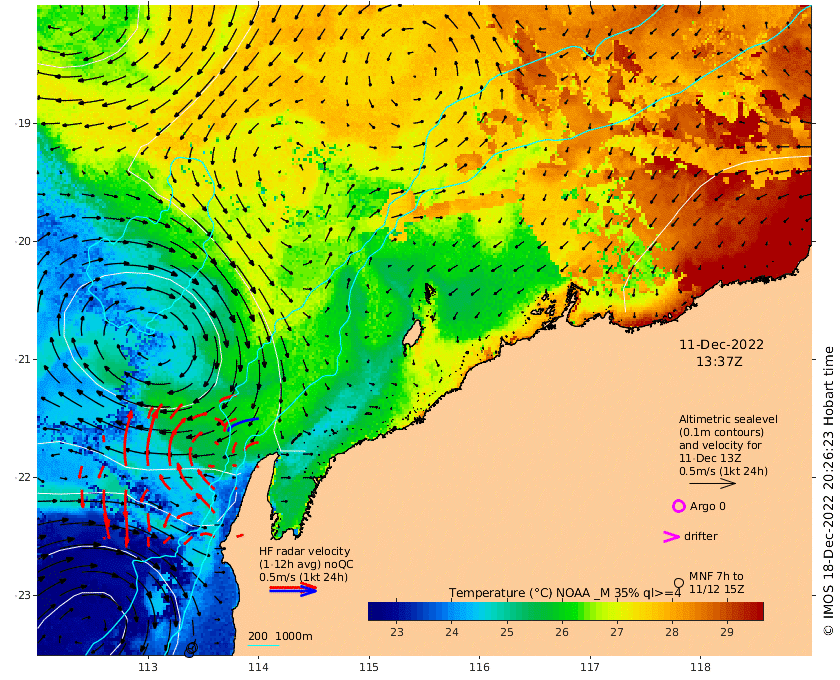The width and height of the screenshot is (840, 680).
Task: Click the Temperature NOAA colorbar title
Action: pos(565,593)
